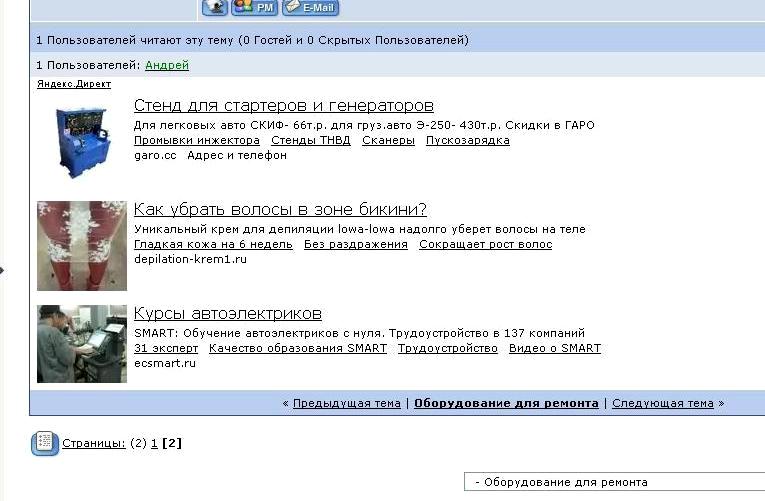Image resolution: width=765 pixels, height=501 pixels.
Task: Click the user profile icon button
Action: pyautogui.click(x=215, y=7)
